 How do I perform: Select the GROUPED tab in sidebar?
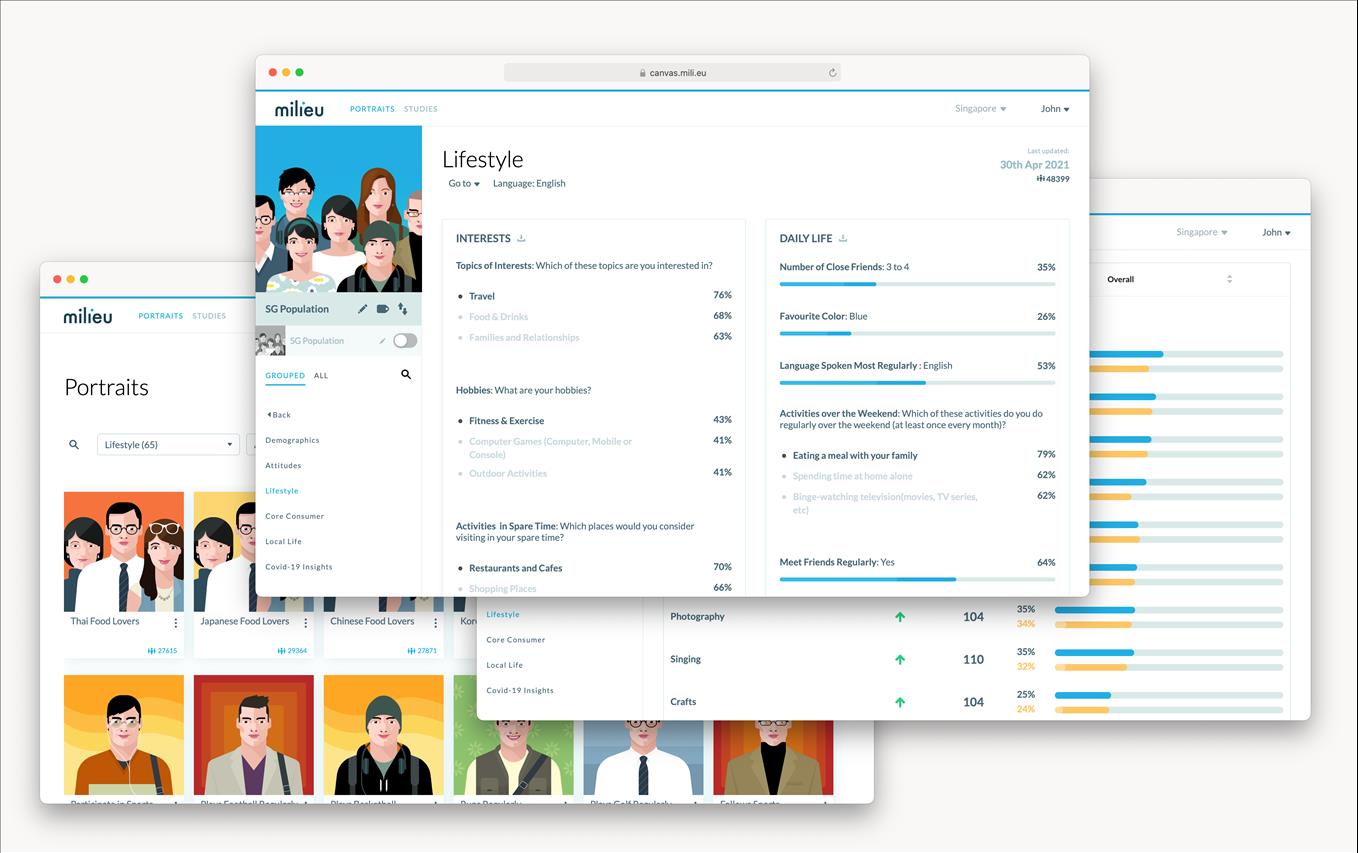coord(284,376)
